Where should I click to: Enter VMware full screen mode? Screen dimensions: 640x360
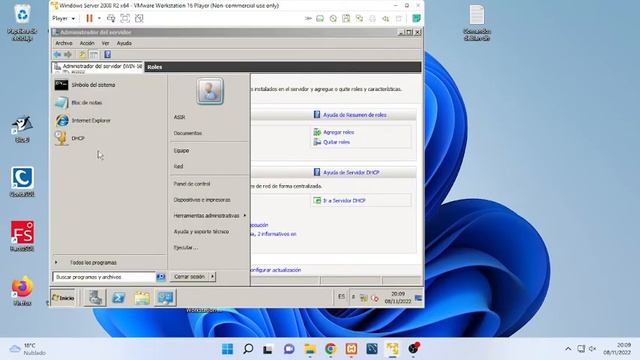pyautogui.click(x=125, y=18)
